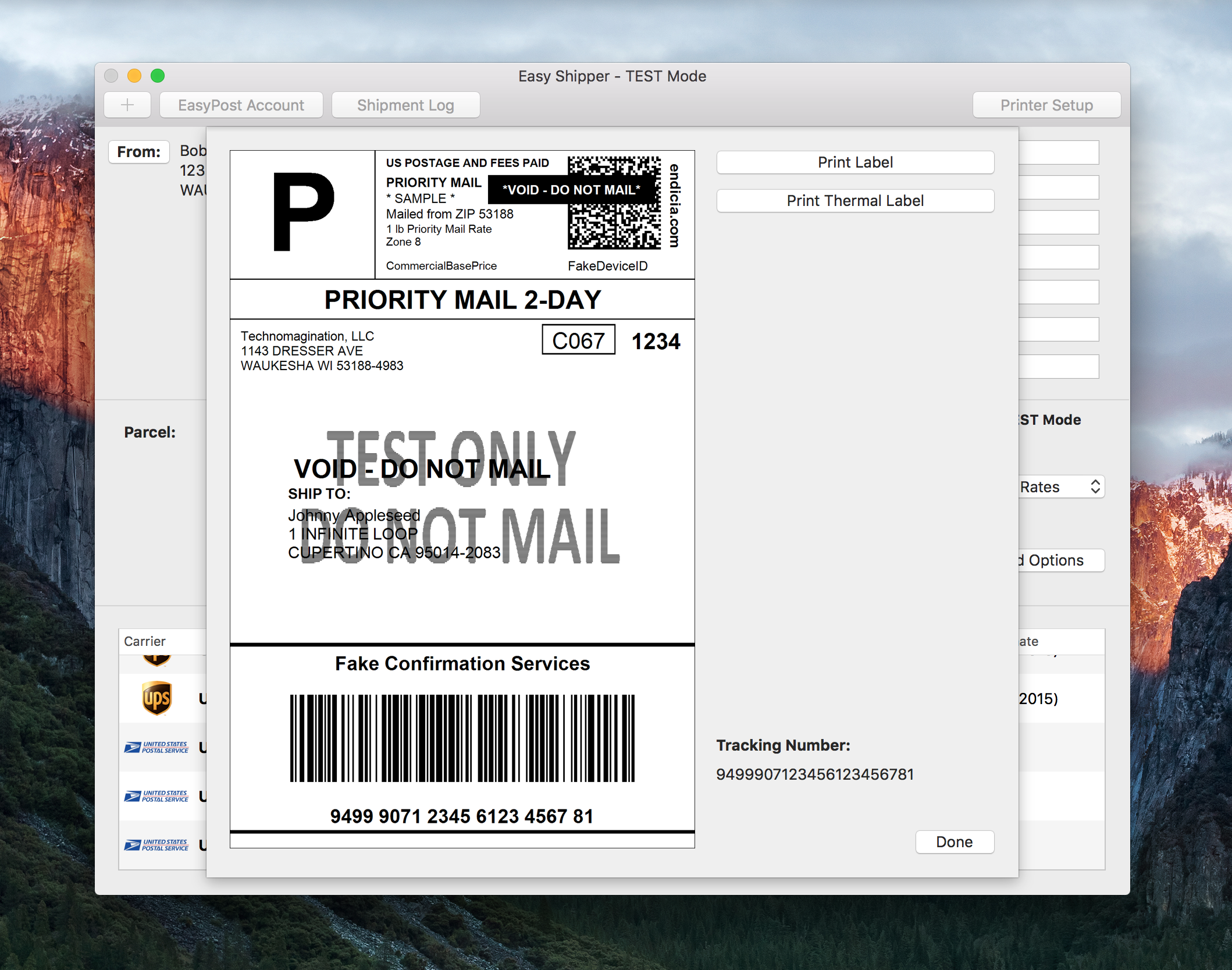This screenshot has height=970, width=1232.
Task: Click the C067 box on the label
Action: point(579,340)
